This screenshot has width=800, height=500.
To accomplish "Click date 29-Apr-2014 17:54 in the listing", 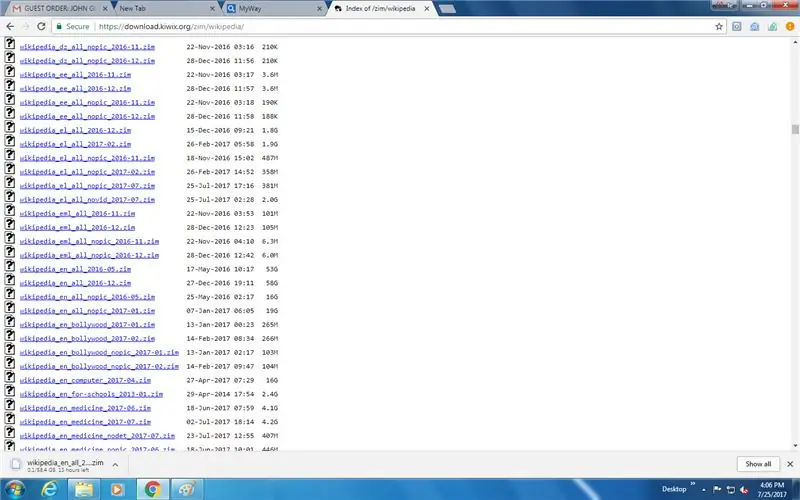I will [x=220, y=394].
